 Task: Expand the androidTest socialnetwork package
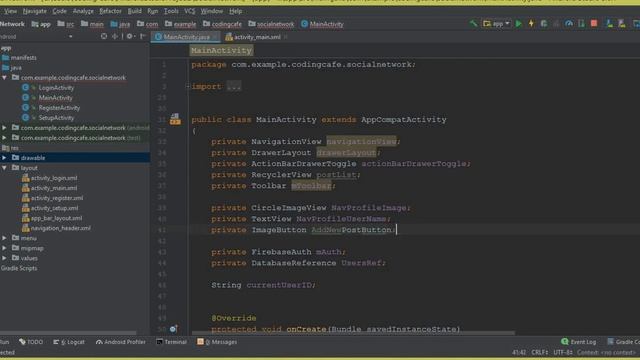[4, 128]
